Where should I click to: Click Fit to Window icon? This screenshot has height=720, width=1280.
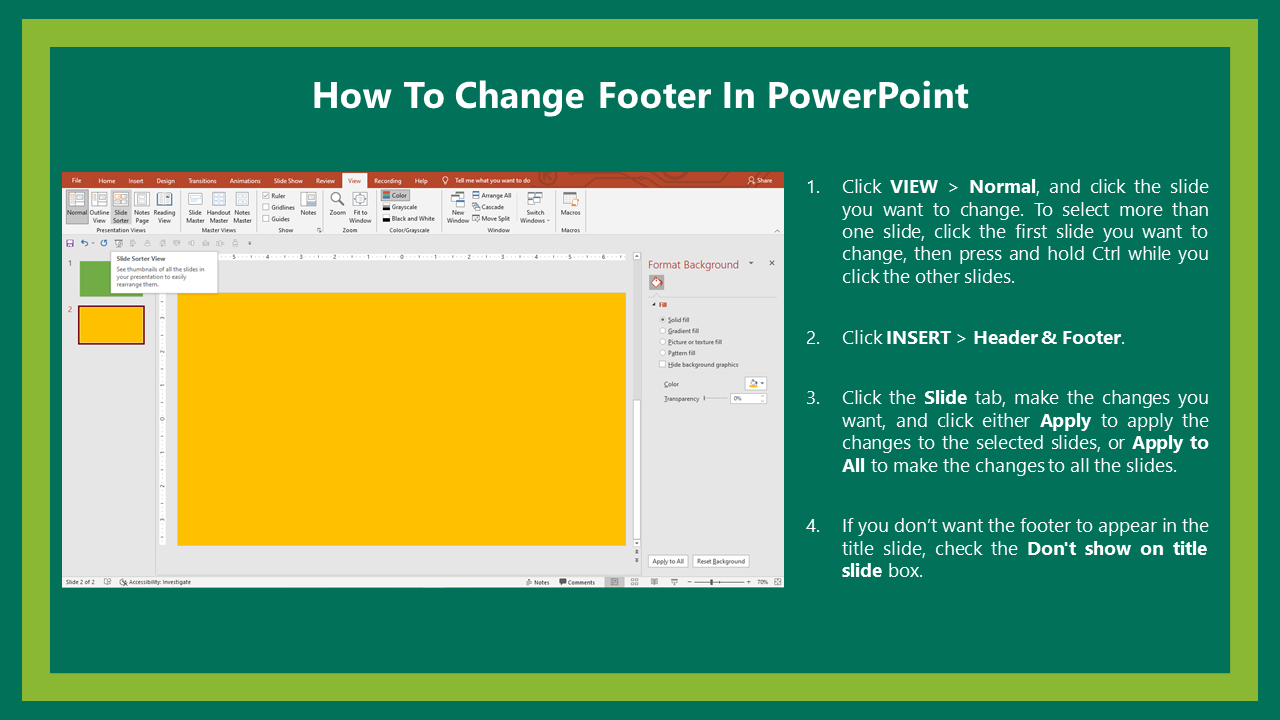(360, 207)
